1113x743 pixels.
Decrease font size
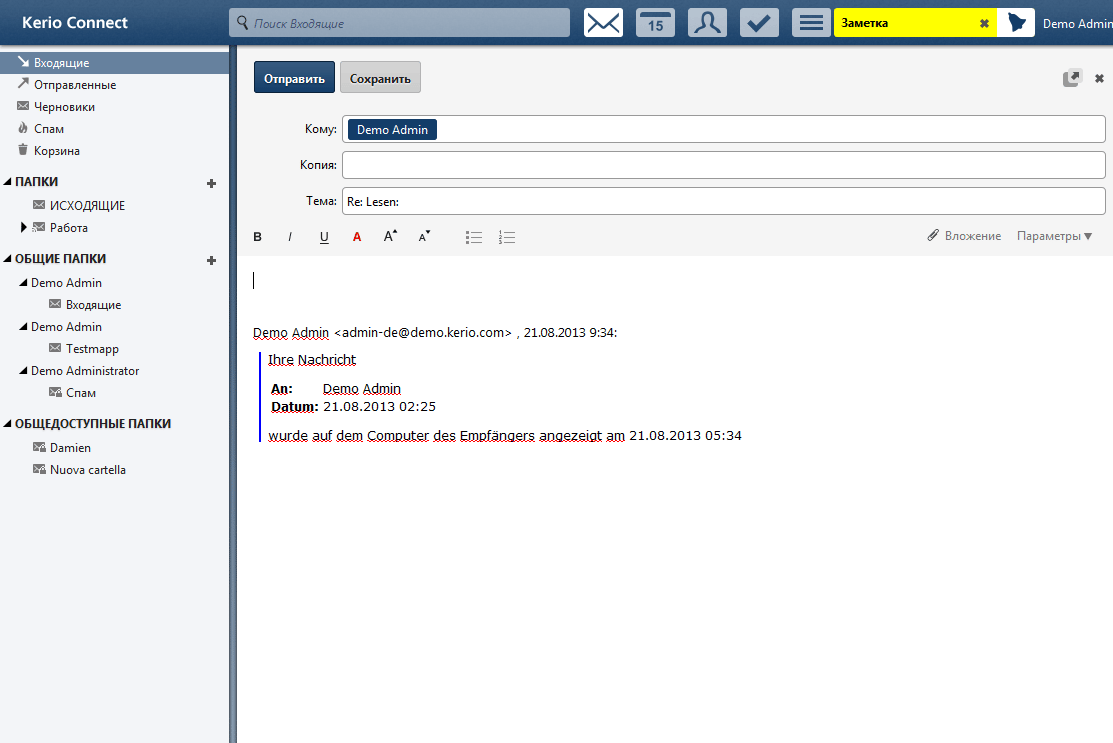(424, 236)
